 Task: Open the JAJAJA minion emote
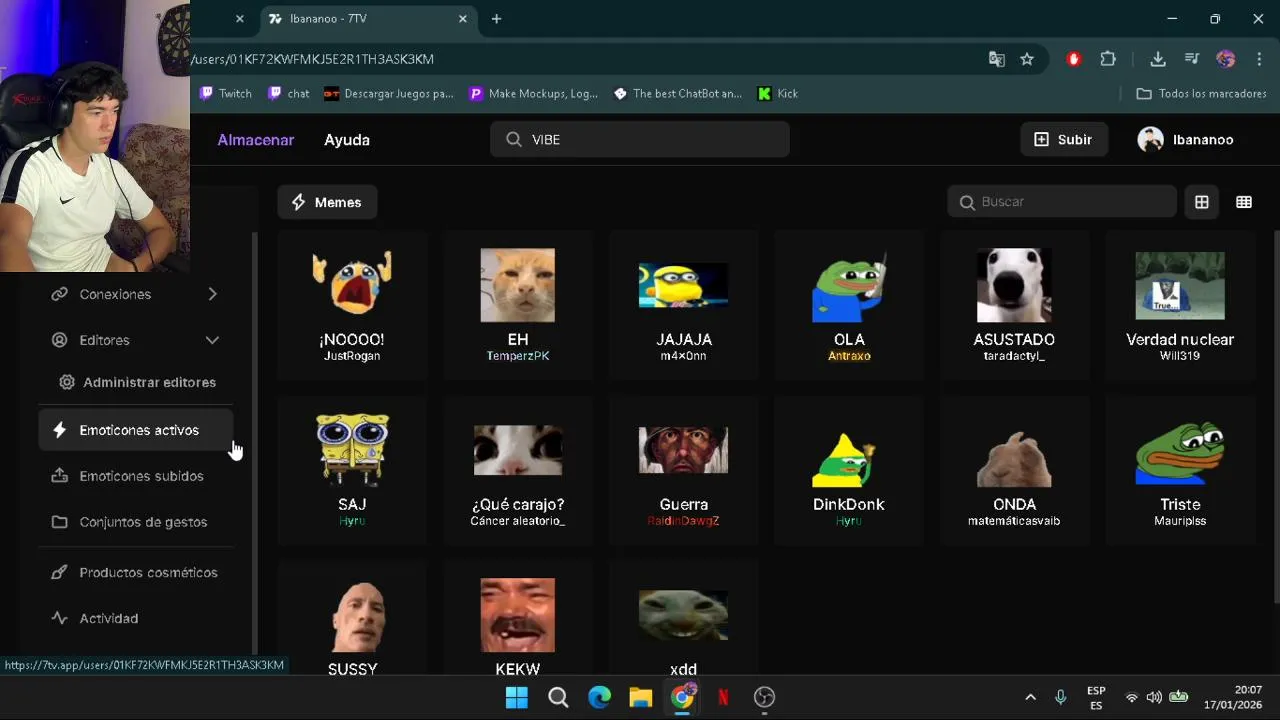[x=684, y=305]
